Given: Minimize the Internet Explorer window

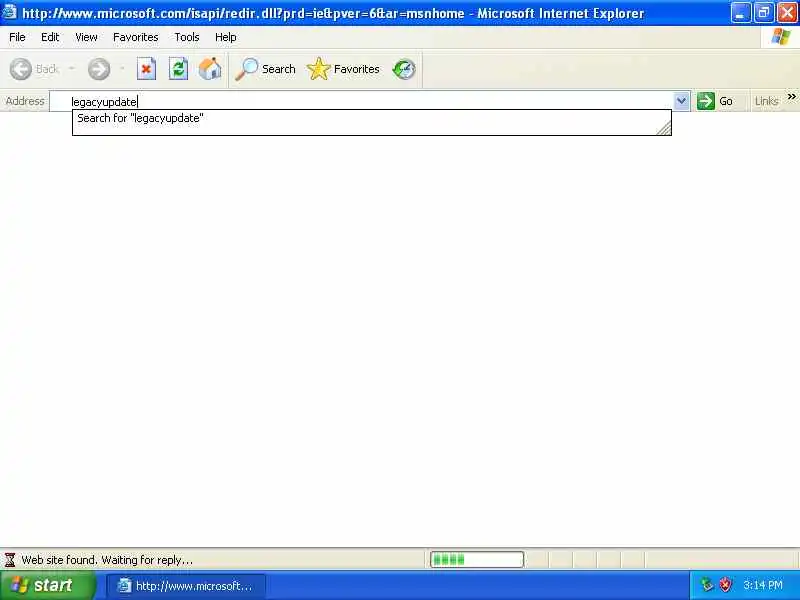Looking at the screenshot, I should [740, 13].
